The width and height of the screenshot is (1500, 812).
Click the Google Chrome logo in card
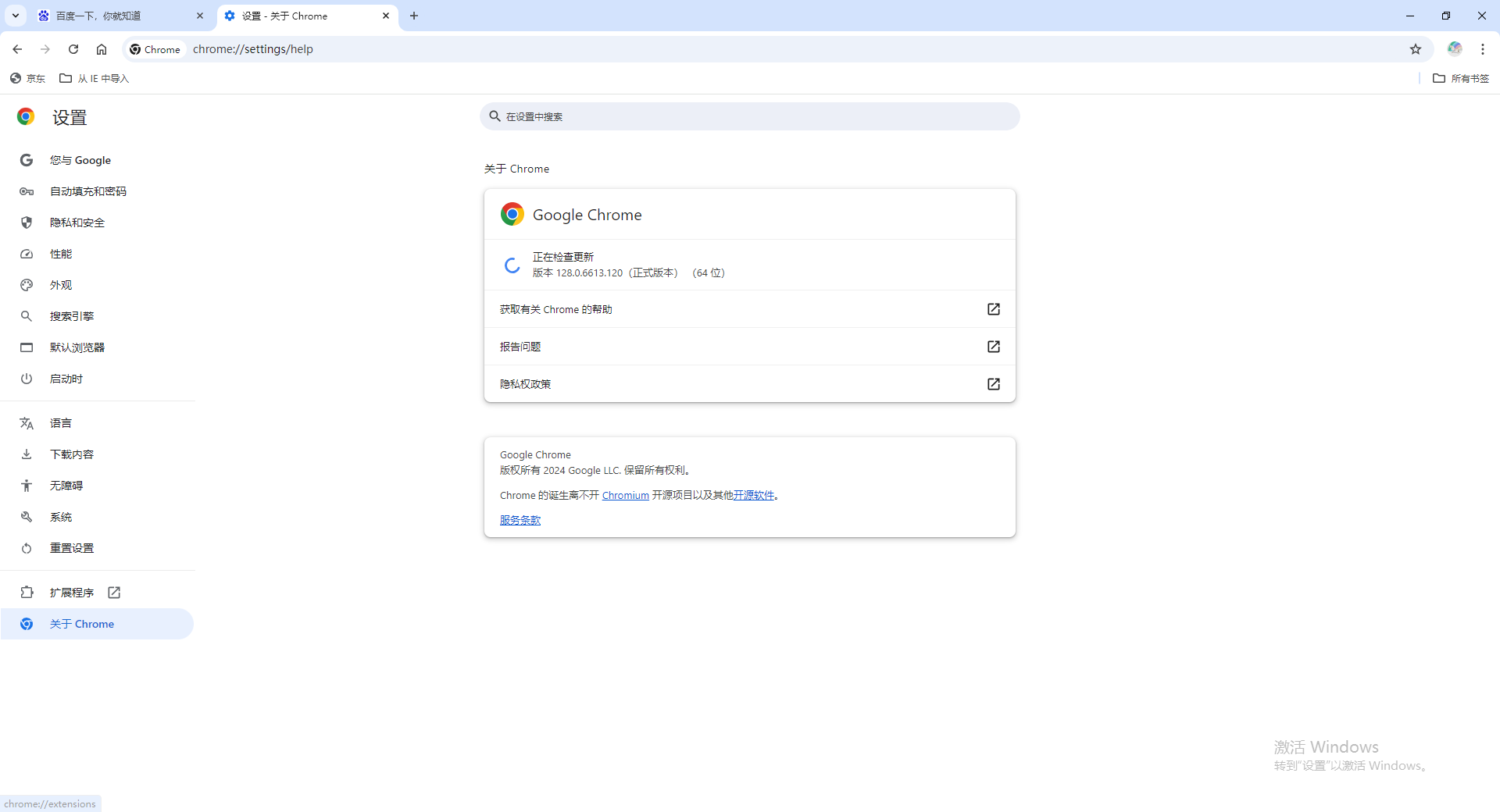pos(512,214)
